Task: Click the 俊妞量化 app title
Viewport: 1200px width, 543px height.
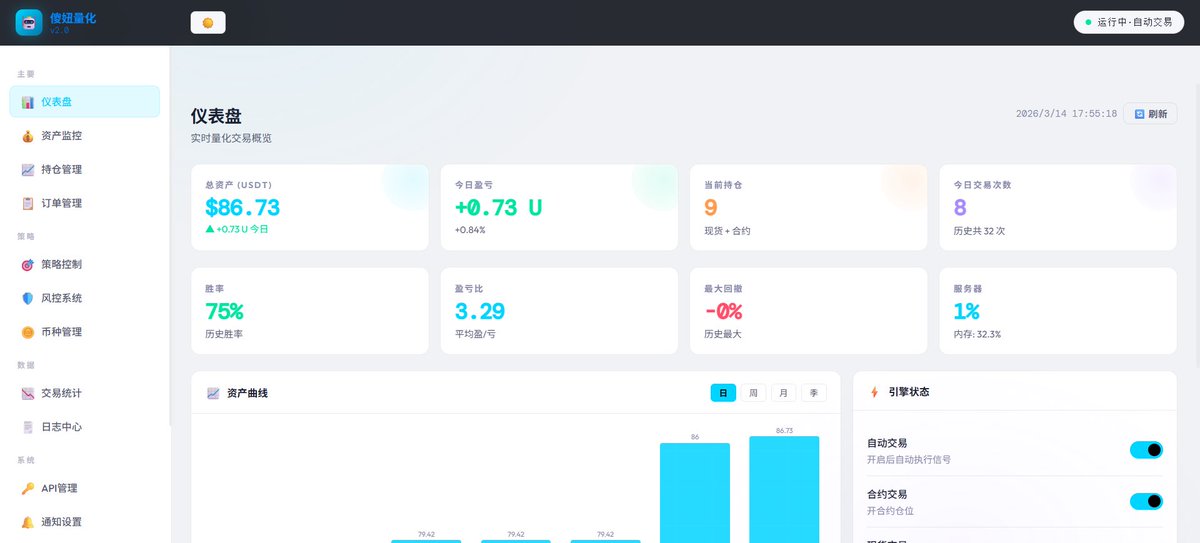Action: click(x=73, y=17)
